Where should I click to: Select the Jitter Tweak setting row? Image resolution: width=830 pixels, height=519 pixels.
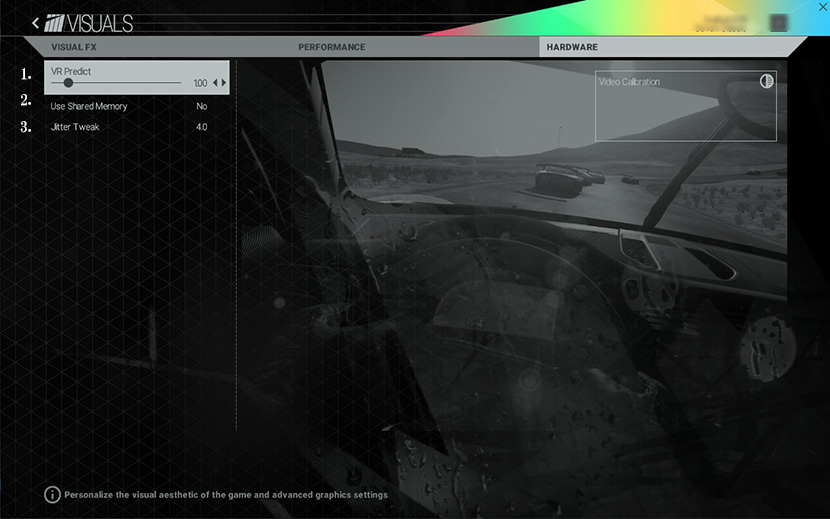pos(137,127)
